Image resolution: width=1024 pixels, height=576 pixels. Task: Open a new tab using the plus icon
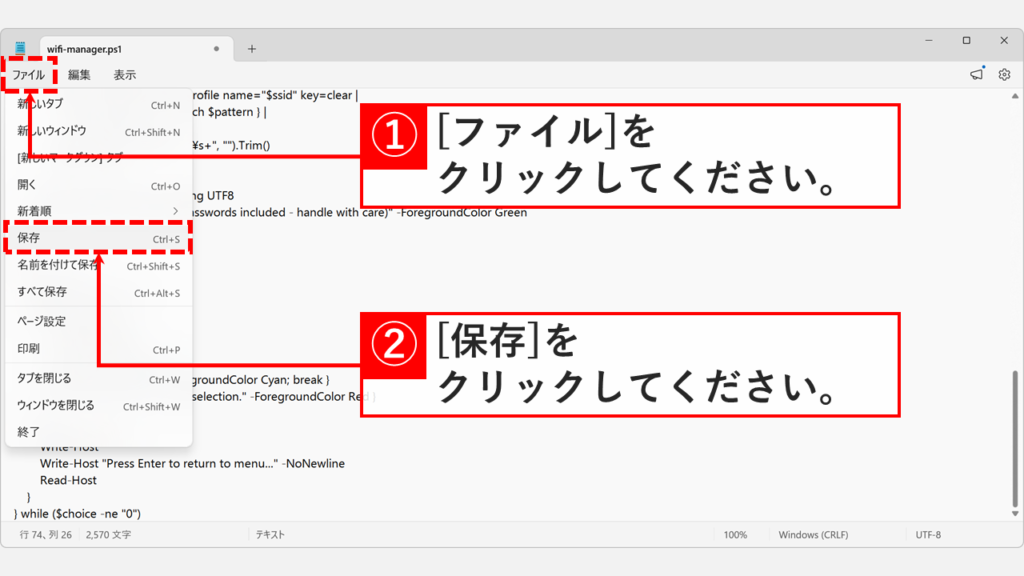tap(252, 47)
